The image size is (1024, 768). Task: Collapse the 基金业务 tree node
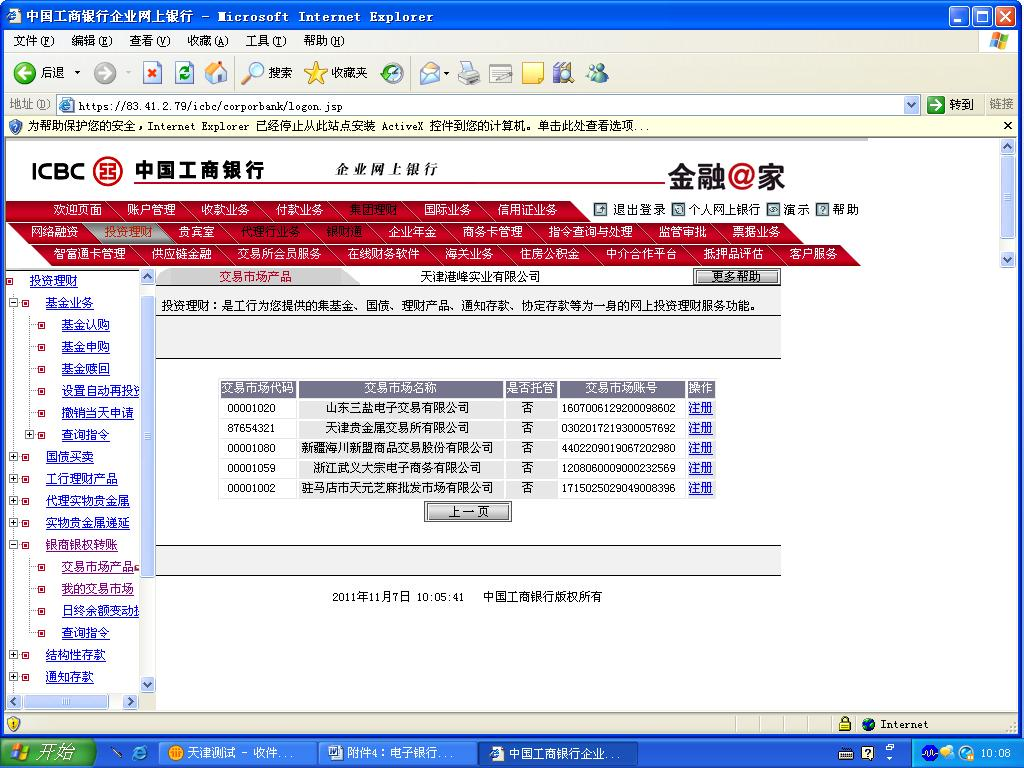tap(13, 303)
